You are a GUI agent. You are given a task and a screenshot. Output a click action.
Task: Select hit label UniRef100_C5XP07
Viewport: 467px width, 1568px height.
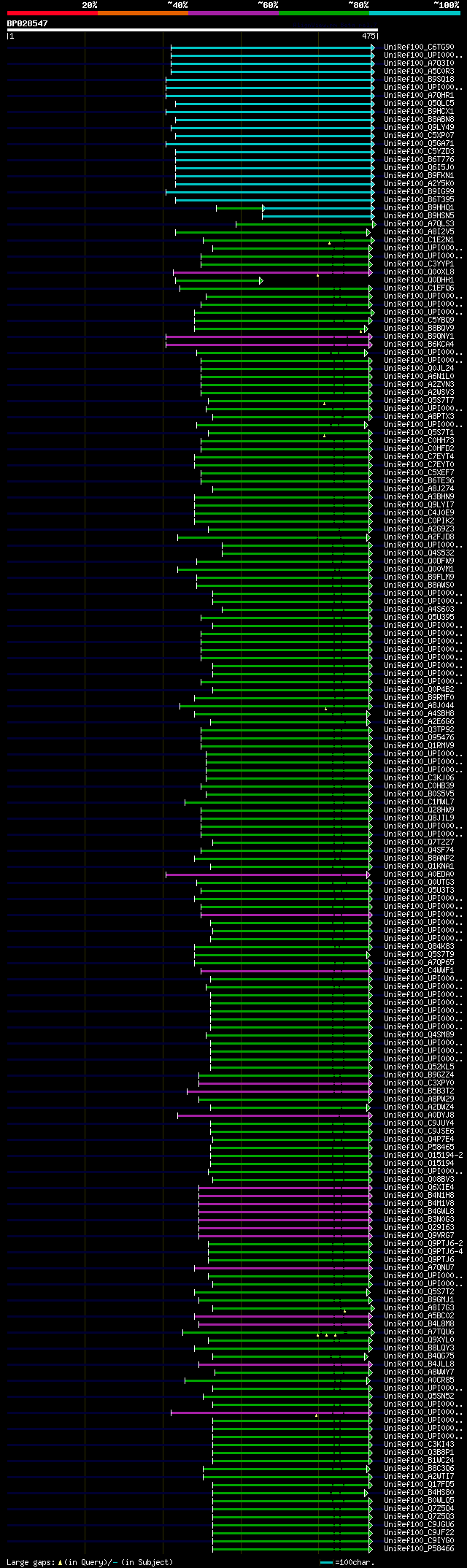click(419, 136)
